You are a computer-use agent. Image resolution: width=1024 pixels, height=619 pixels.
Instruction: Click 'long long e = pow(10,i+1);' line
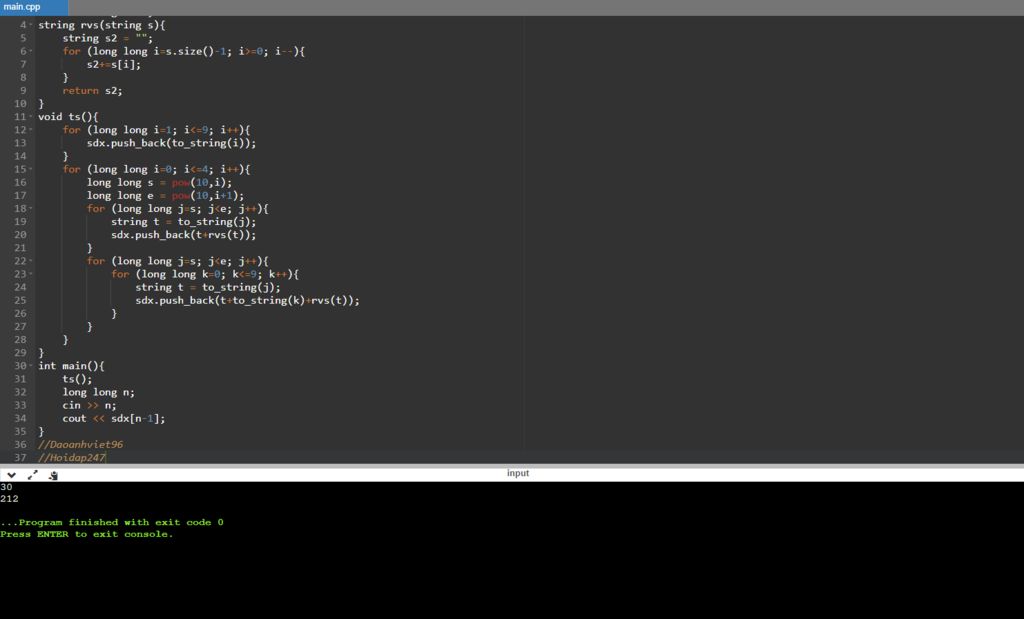point(165,195)
